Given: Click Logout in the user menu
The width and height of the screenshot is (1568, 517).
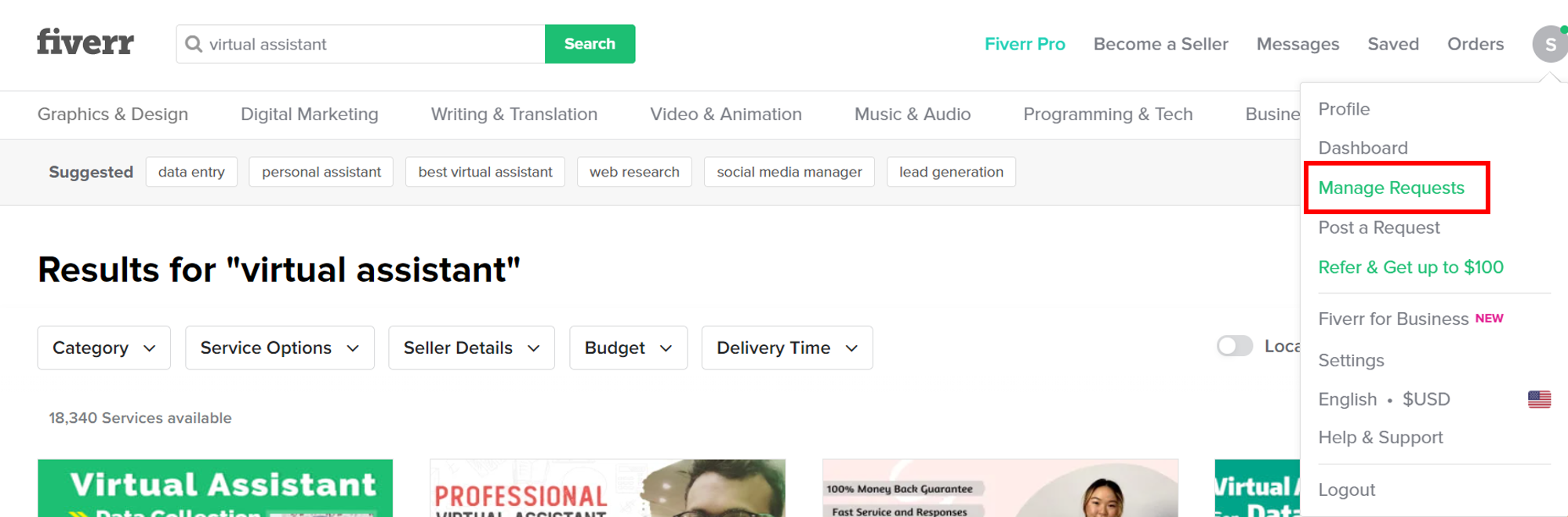Looking at the screenshot, I should [1346, 490].
